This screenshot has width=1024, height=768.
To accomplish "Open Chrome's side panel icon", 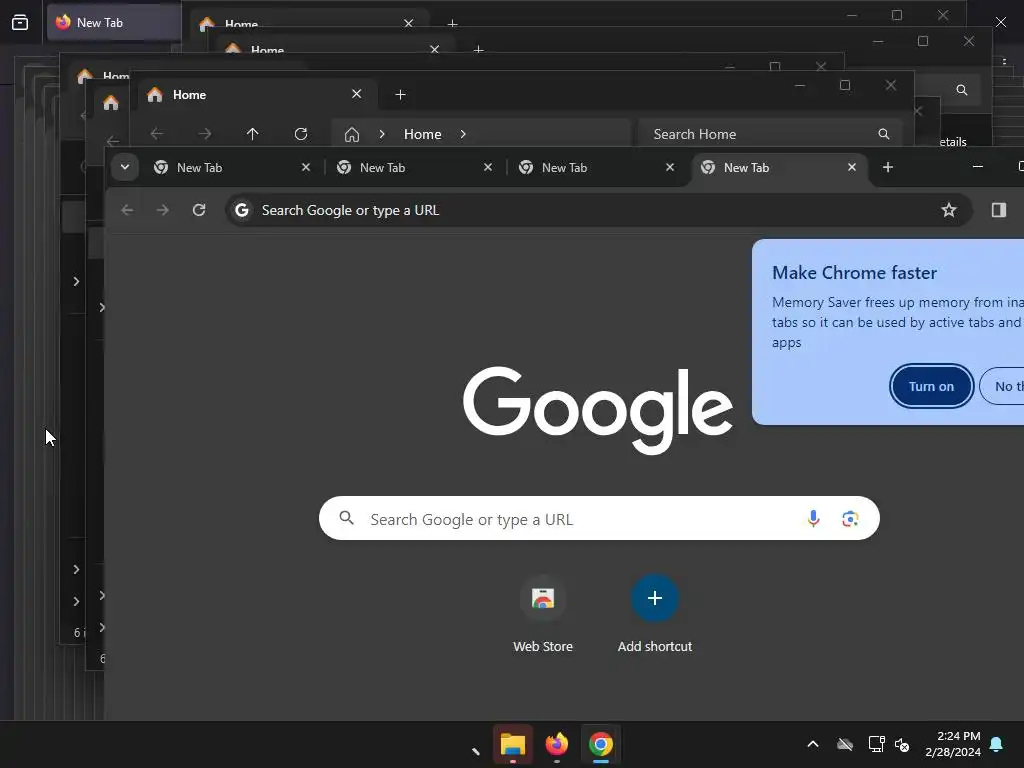I will pos(999,210).
